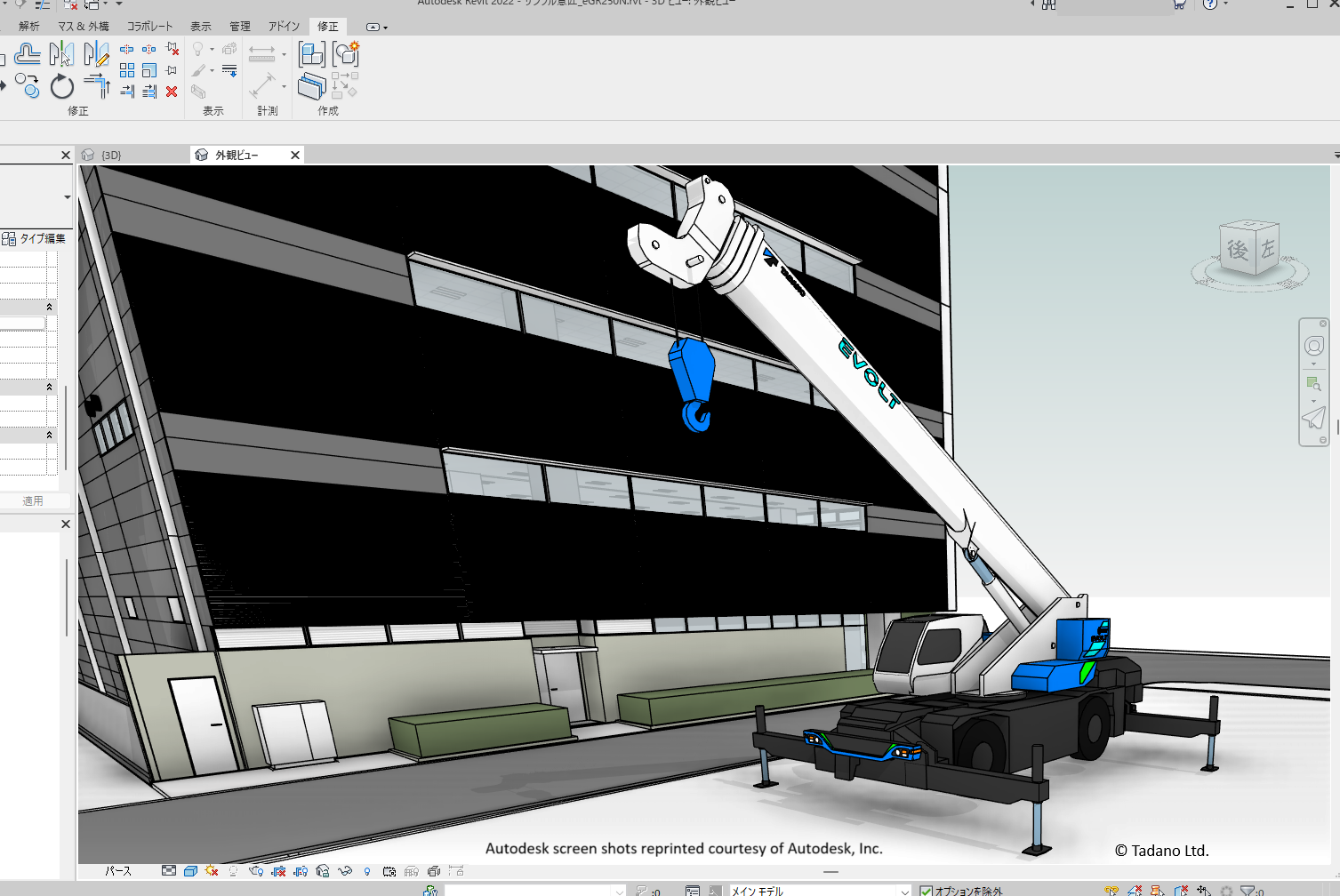Toggle temporary hide/isolate glasses icon
This screenshot has height=896, width=1340.
(x=345, y=871)
